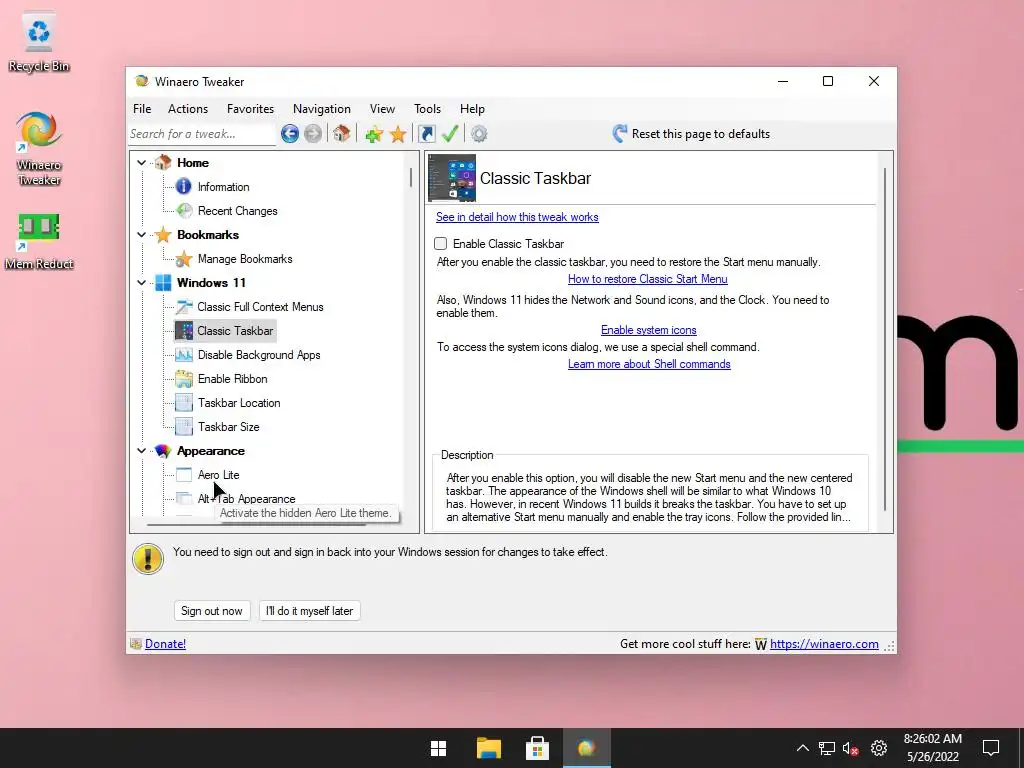Open Learn more about Shell commands link
Image resolution: width=1024 pixels, height=768 pixels.
click(649, 364)
